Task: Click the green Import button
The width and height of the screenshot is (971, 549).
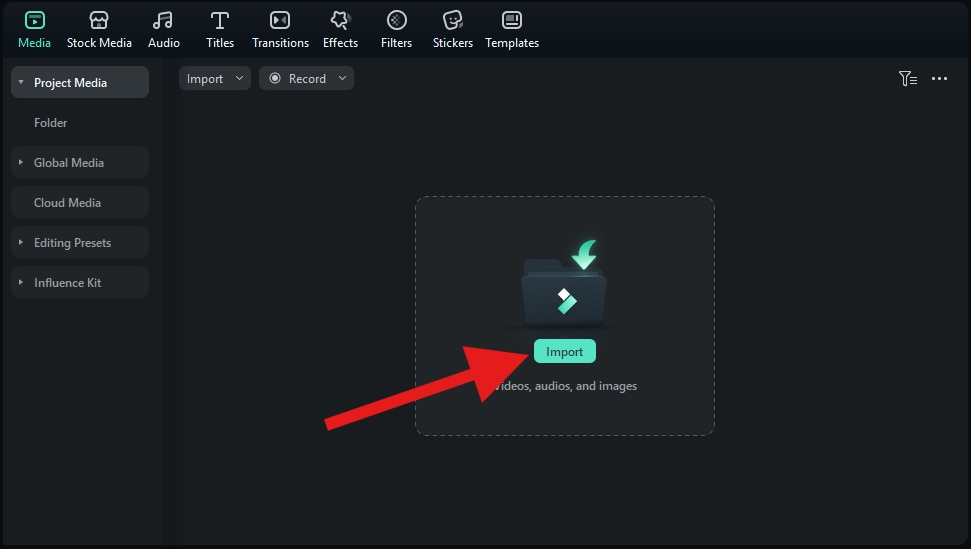Action: (564, 352)
